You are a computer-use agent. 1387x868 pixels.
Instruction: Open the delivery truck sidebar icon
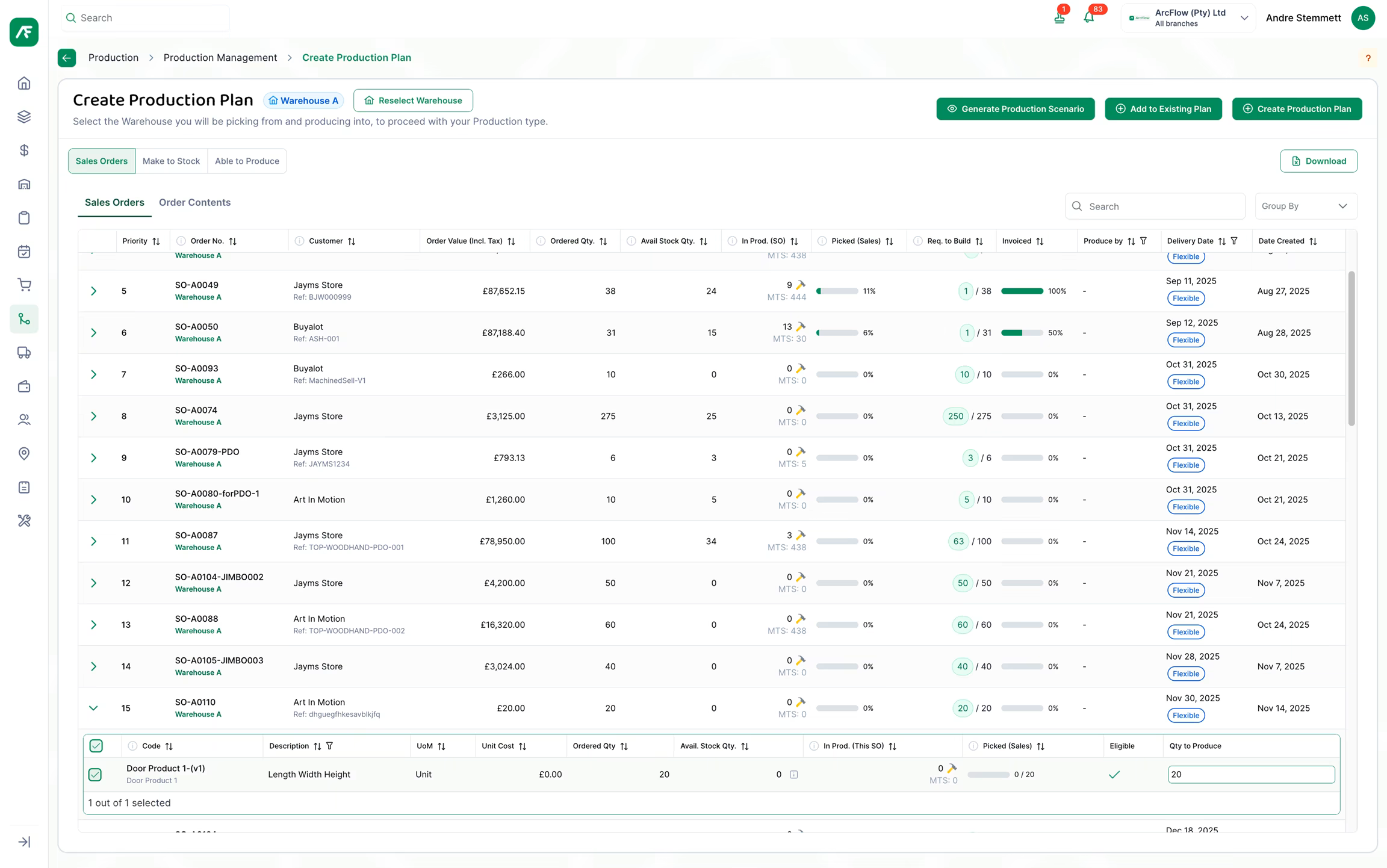coord(24,353)
